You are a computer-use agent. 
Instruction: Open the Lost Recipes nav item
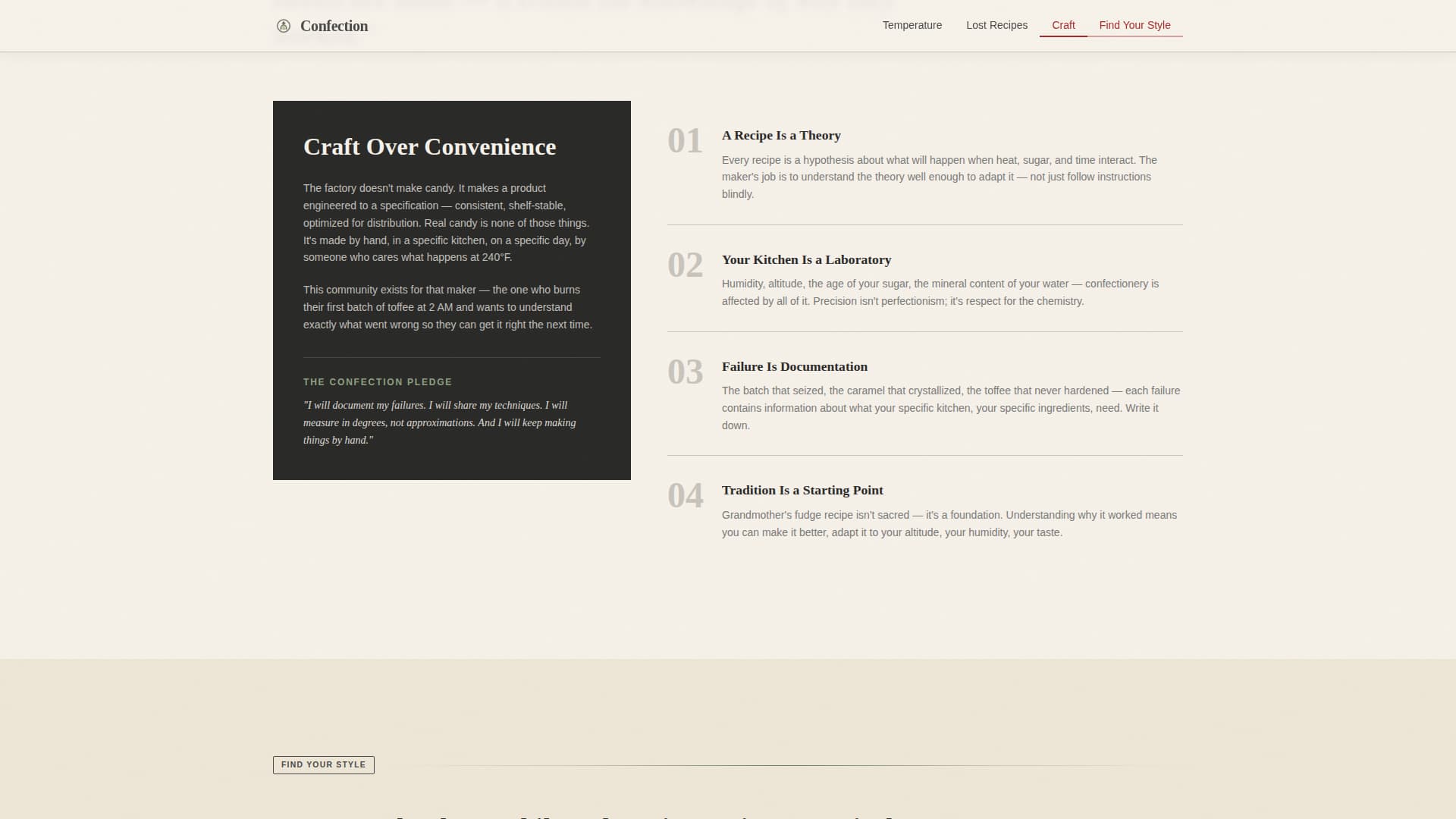click(x=996, y=25)
